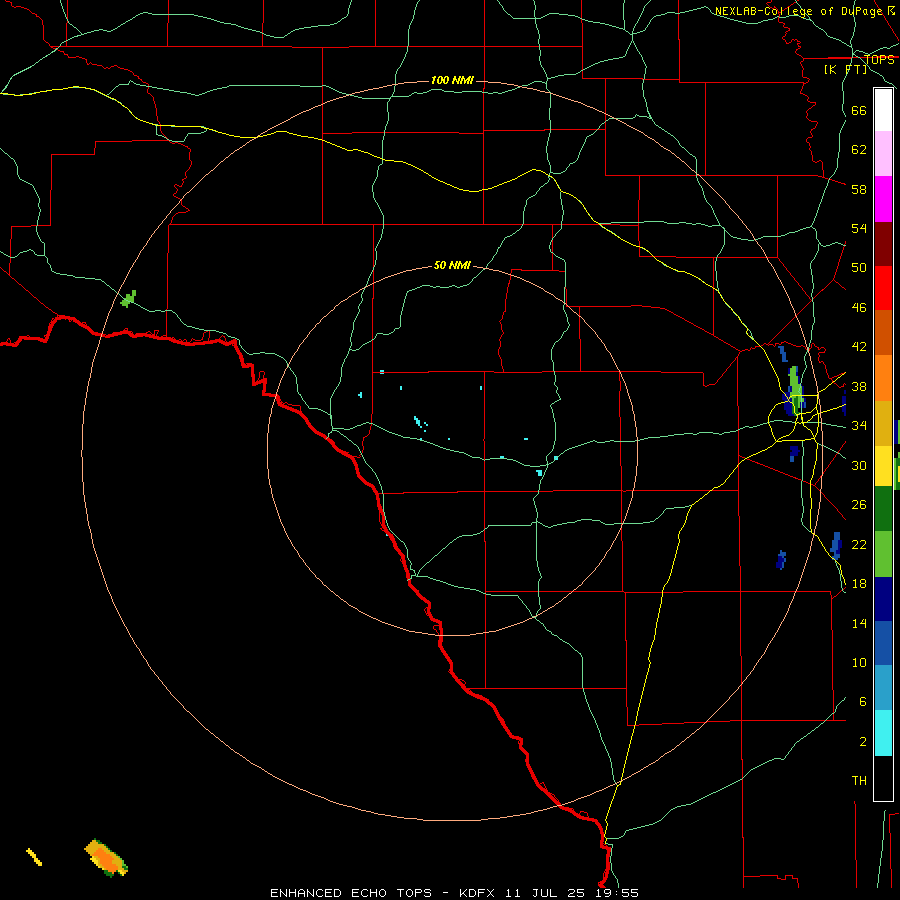This screenshot has height=900, width=900.
Task: Click the navy blue legend swatch
Action: 883,599
